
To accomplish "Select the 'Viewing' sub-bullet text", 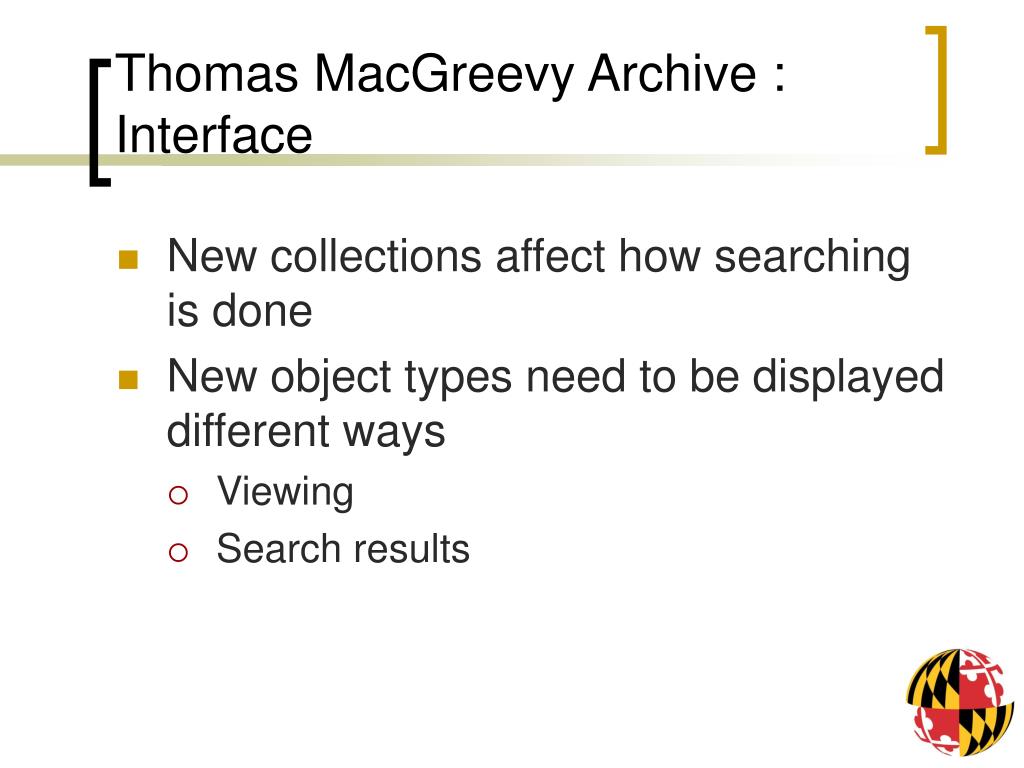I will tap(285, 492).
